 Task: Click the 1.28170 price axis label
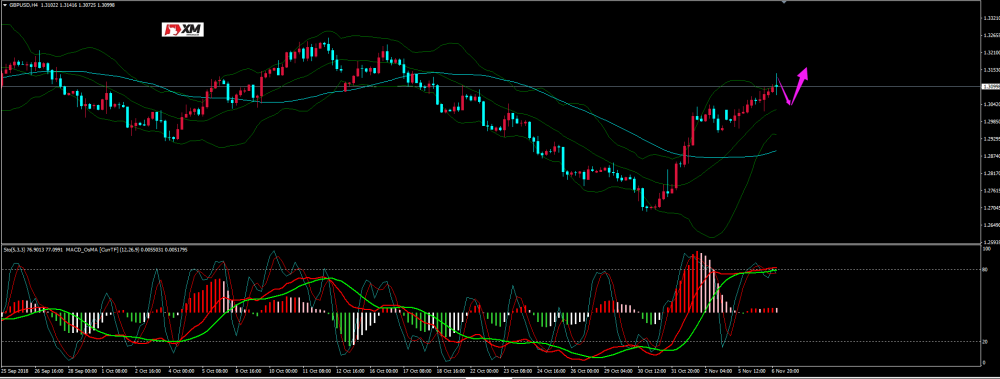click(x=991, y=173)
